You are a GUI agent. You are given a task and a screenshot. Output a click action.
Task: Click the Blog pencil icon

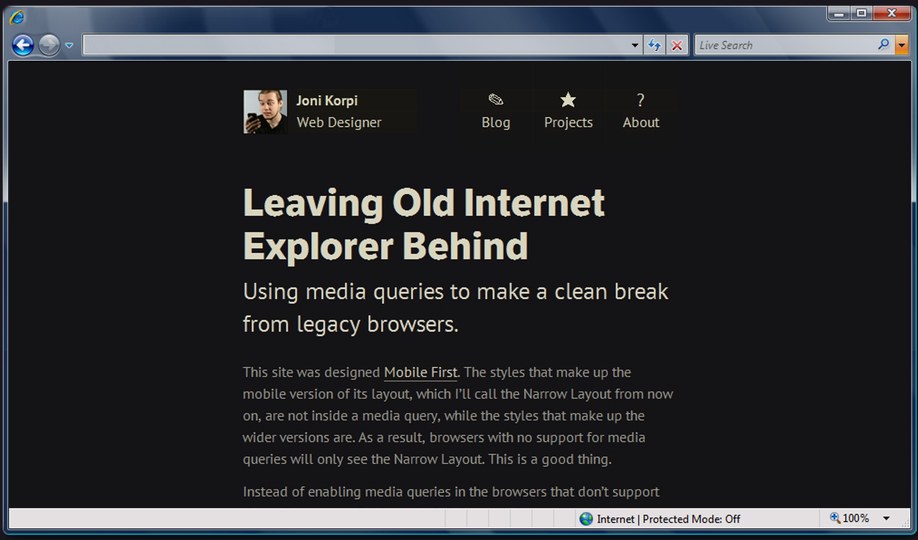tap(496, 100)
